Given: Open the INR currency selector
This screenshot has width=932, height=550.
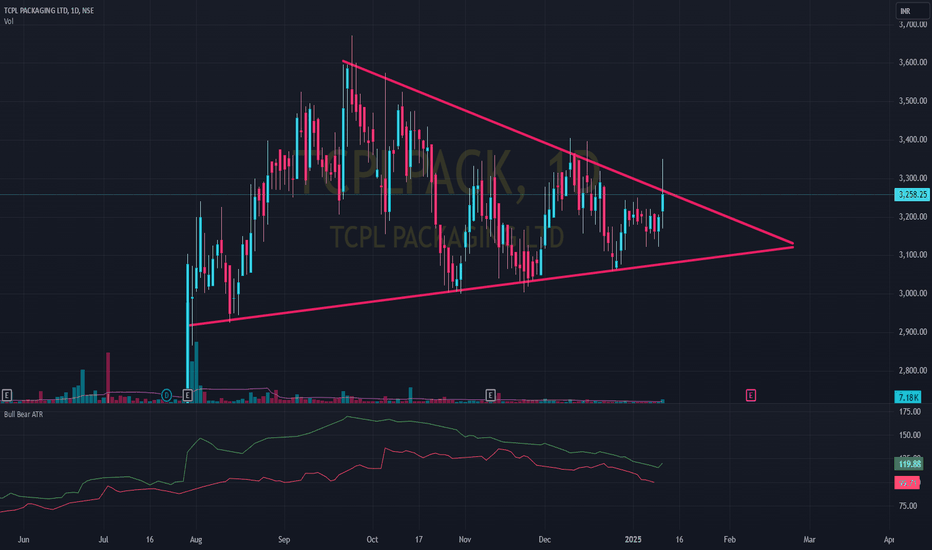Looking at the screenshot, I should coord(912,11).
